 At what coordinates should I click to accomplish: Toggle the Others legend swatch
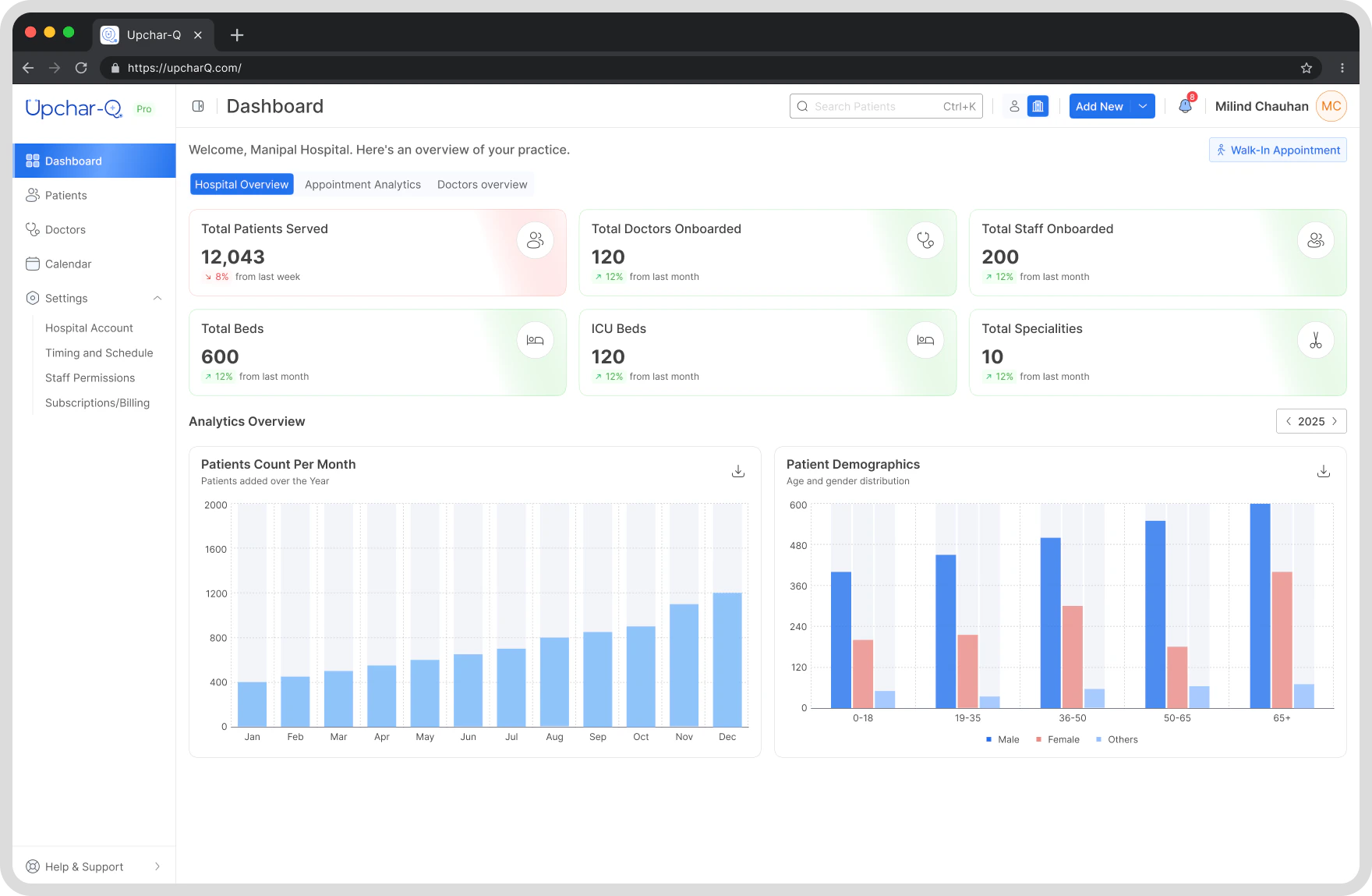coord(1098,739)
